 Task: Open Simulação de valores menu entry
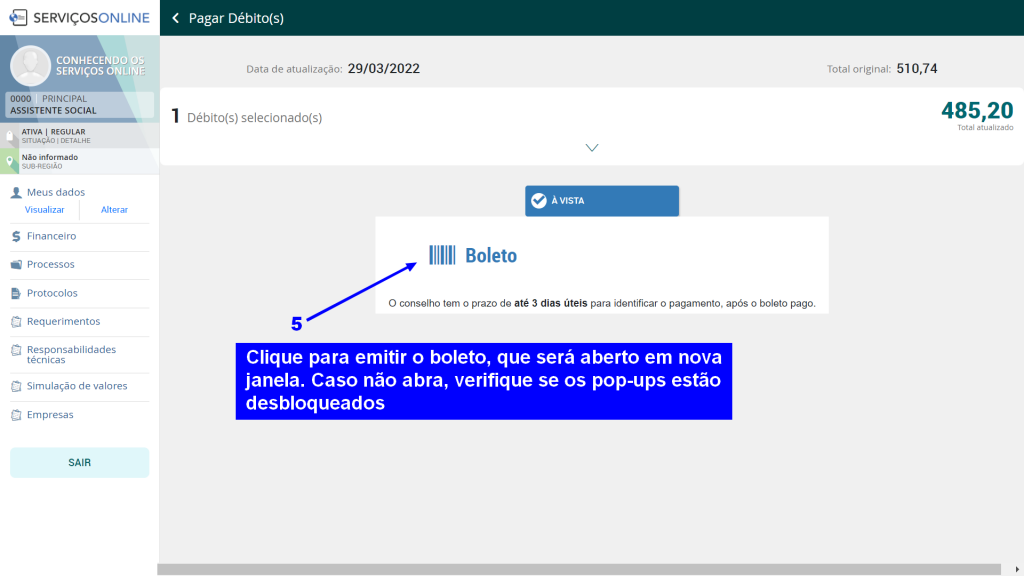77,386
